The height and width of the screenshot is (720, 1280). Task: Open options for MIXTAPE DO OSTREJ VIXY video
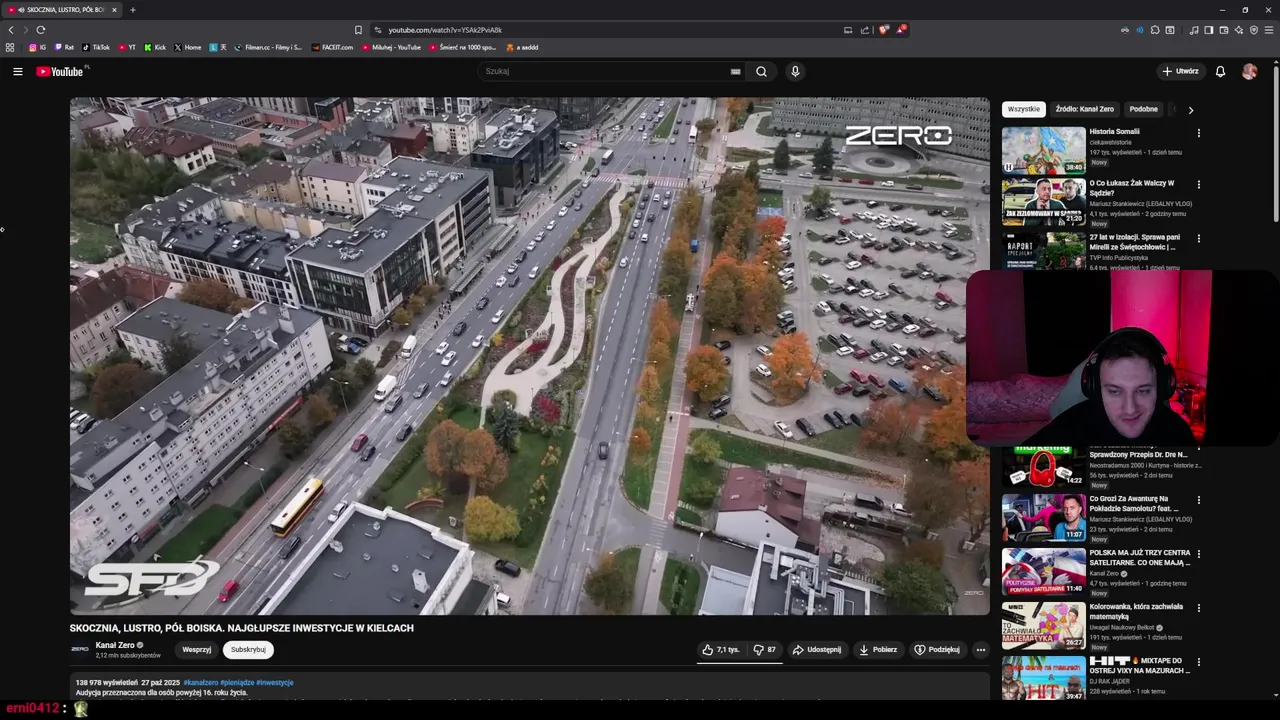click(1198, 662)
